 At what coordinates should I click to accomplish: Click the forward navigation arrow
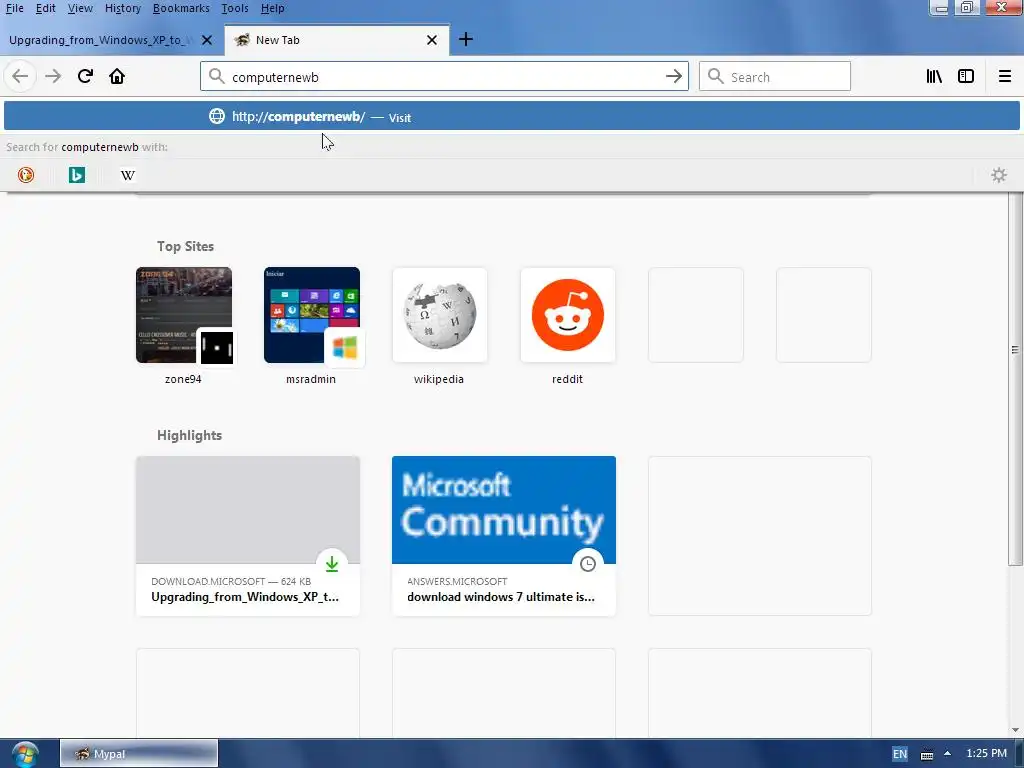pyautogui.click(x=53, y=76)
